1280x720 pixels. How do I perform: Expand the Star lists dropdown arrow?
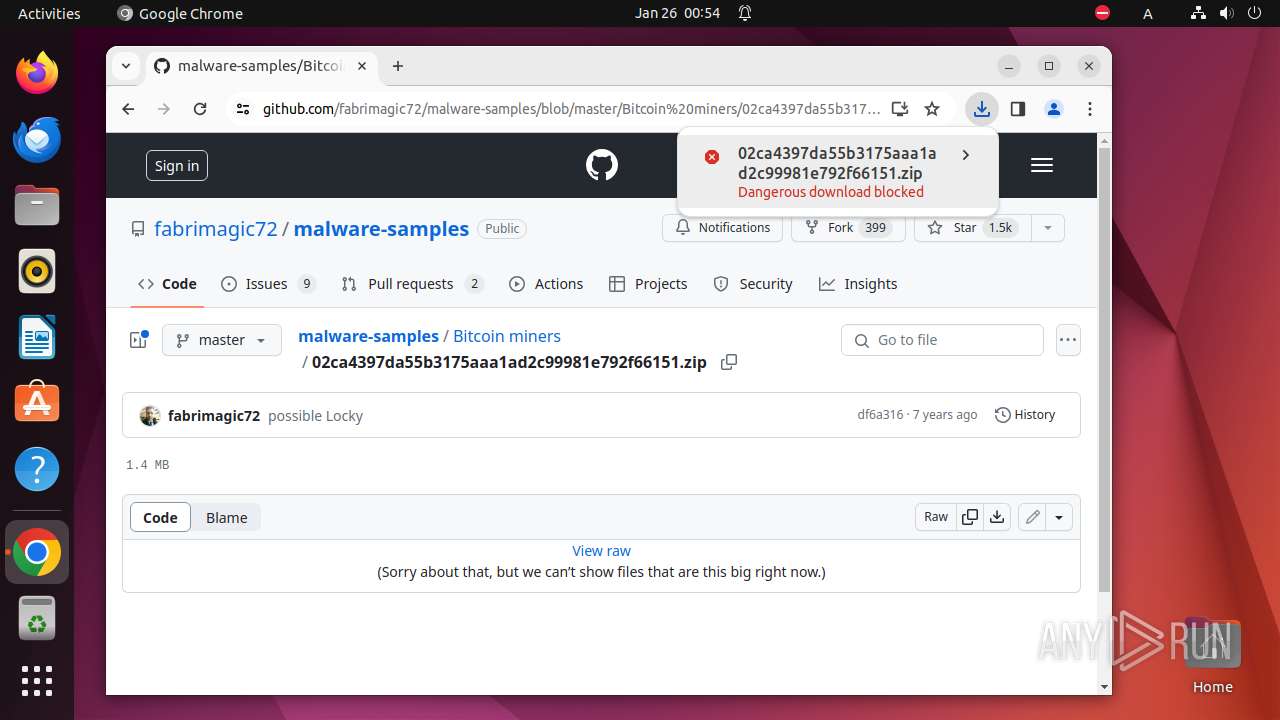click(1048, 228)
